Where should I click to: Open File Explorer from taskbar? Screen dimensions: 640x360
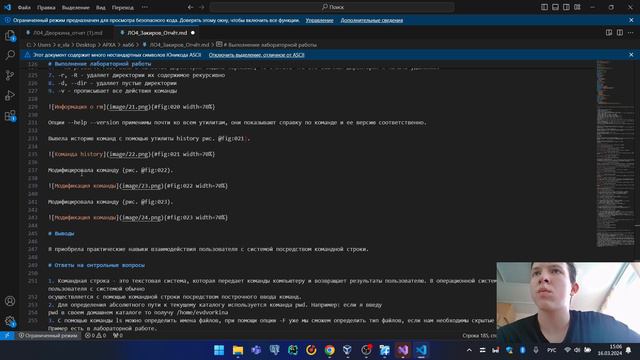click(238, 350)
